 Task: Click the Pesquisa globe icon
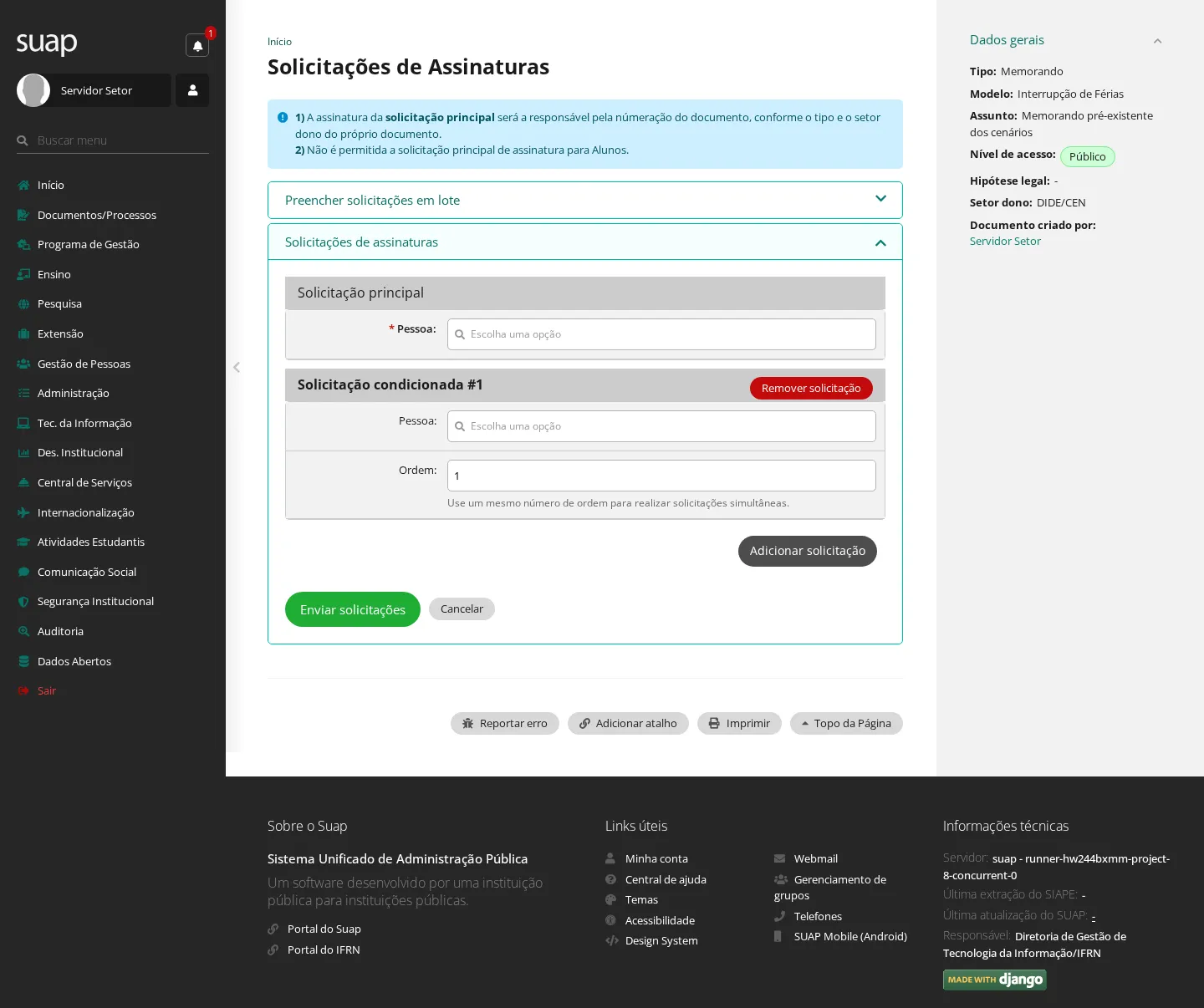[23, 304]
